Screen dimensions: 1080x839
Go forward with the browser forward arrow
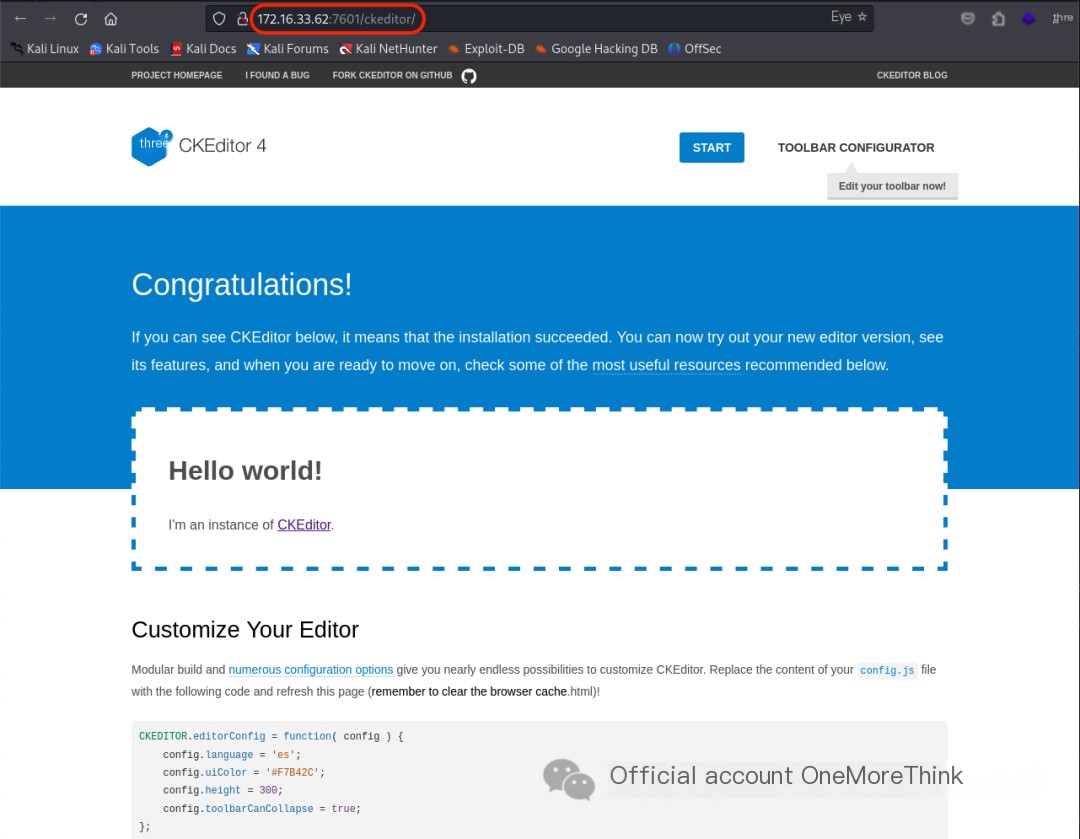[x=50, y=19]
